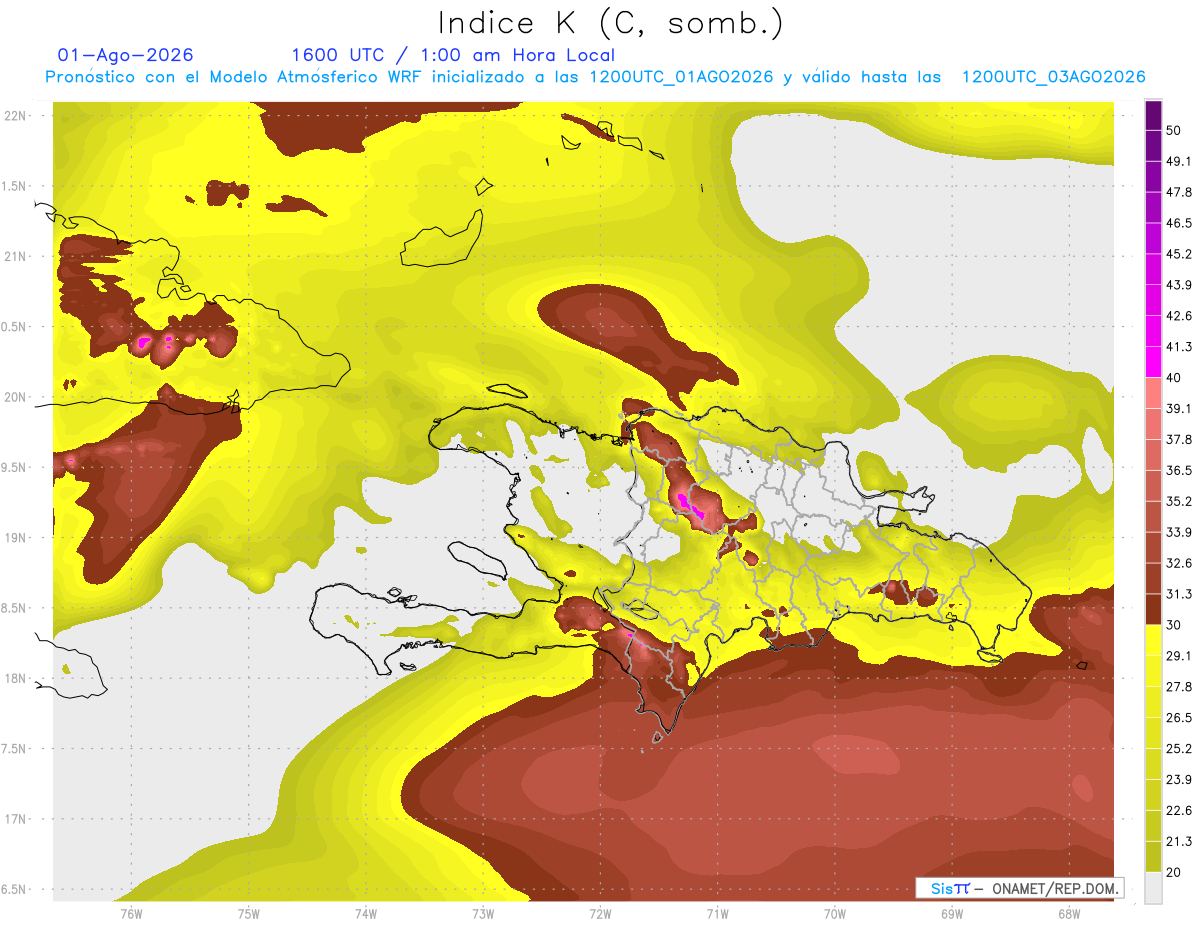Click the colorbar value "37.8"
Image resolution: width=1200 pixels, height=927 pixels.
point(1179,440)
